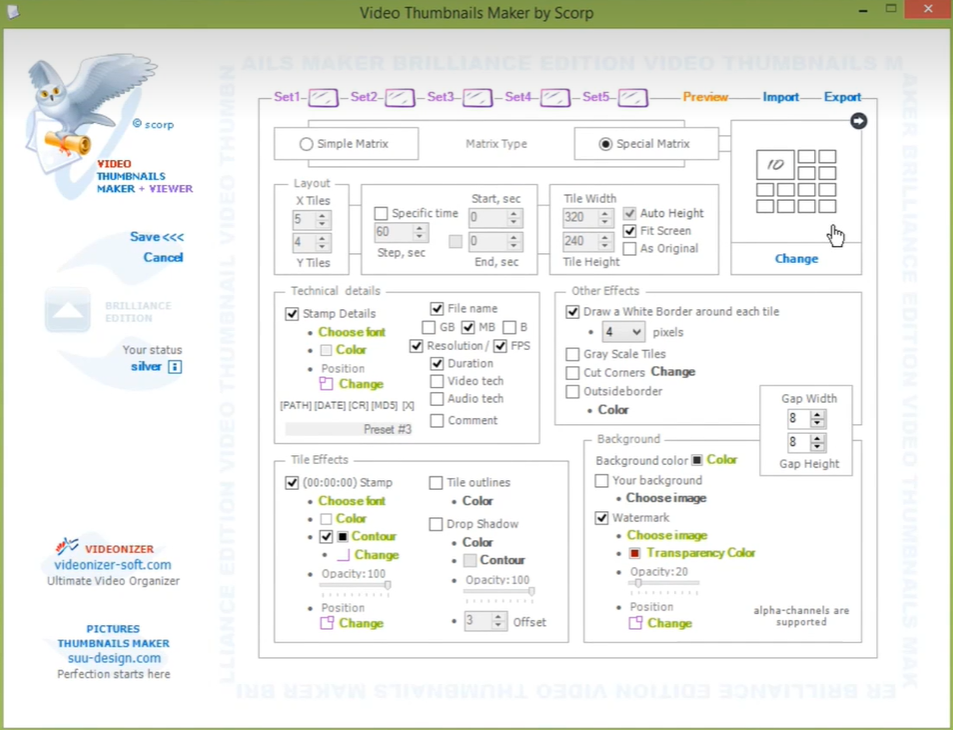Click the black Background color swatch
The image size is (953, 730).
(x=697, y=460)
